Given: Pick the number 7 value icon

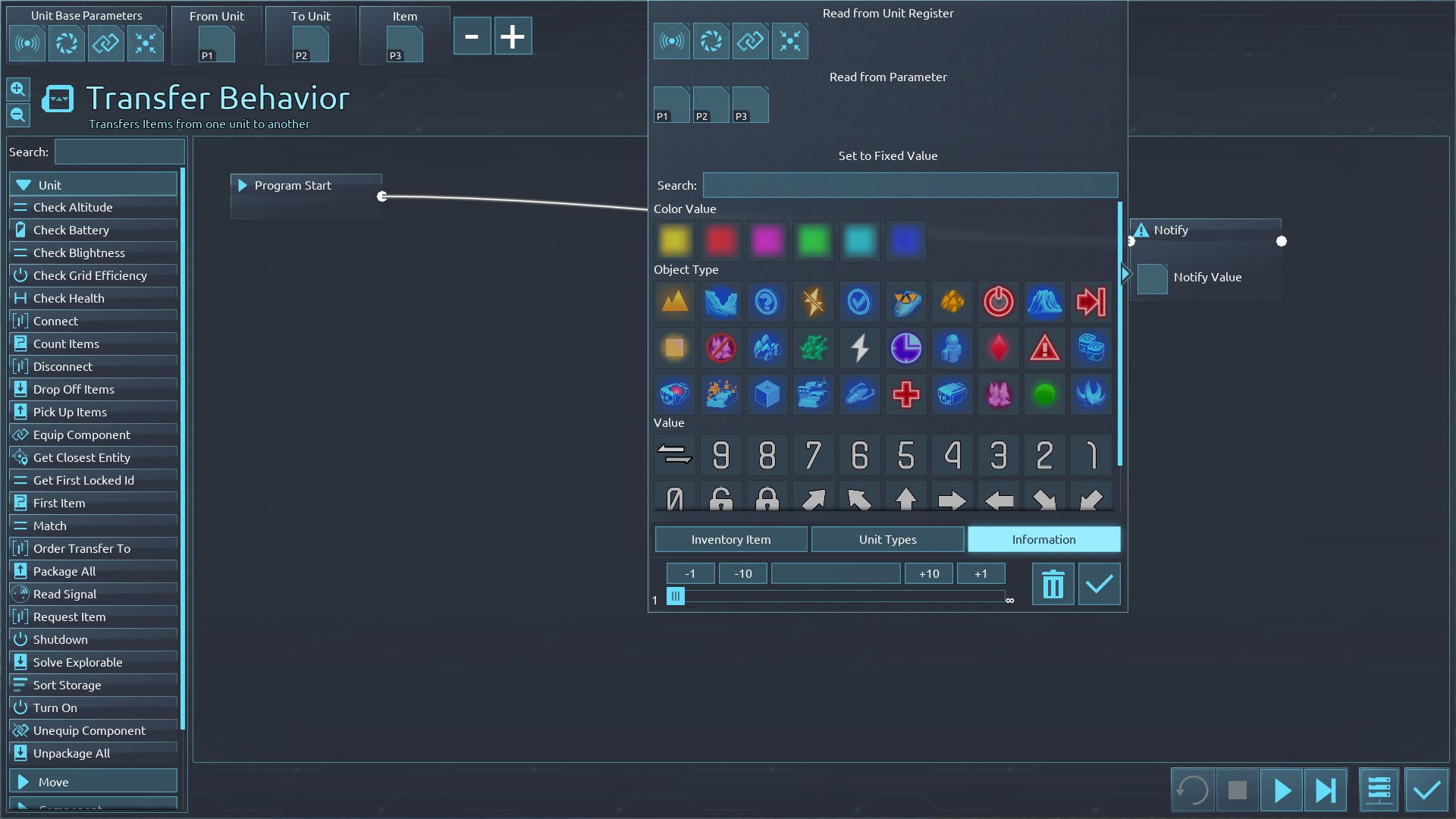Looking at the screenshot, I should [x=813, y=455].
